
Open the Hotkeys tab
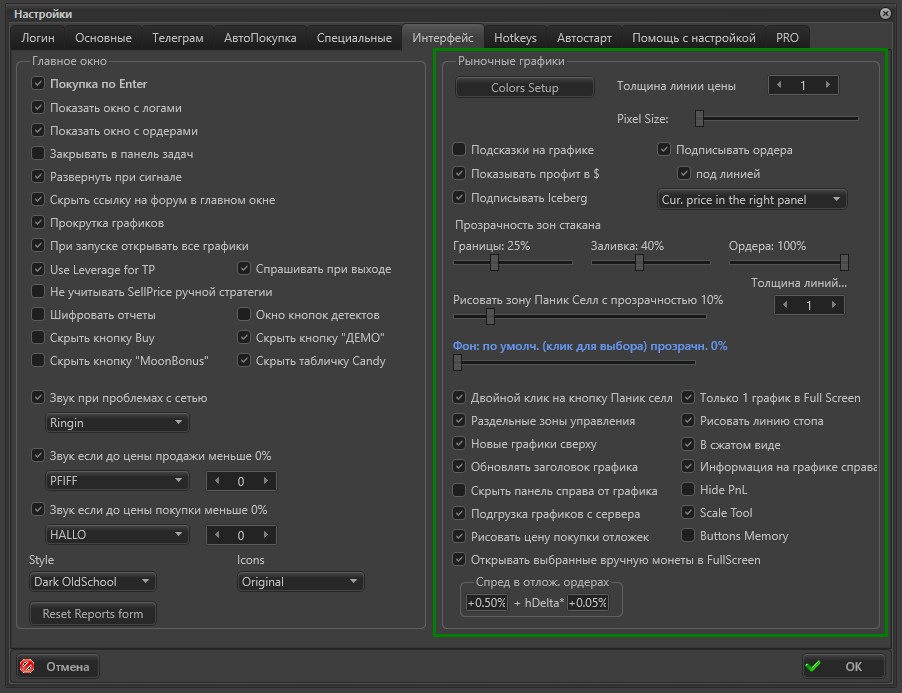point(515,38)
